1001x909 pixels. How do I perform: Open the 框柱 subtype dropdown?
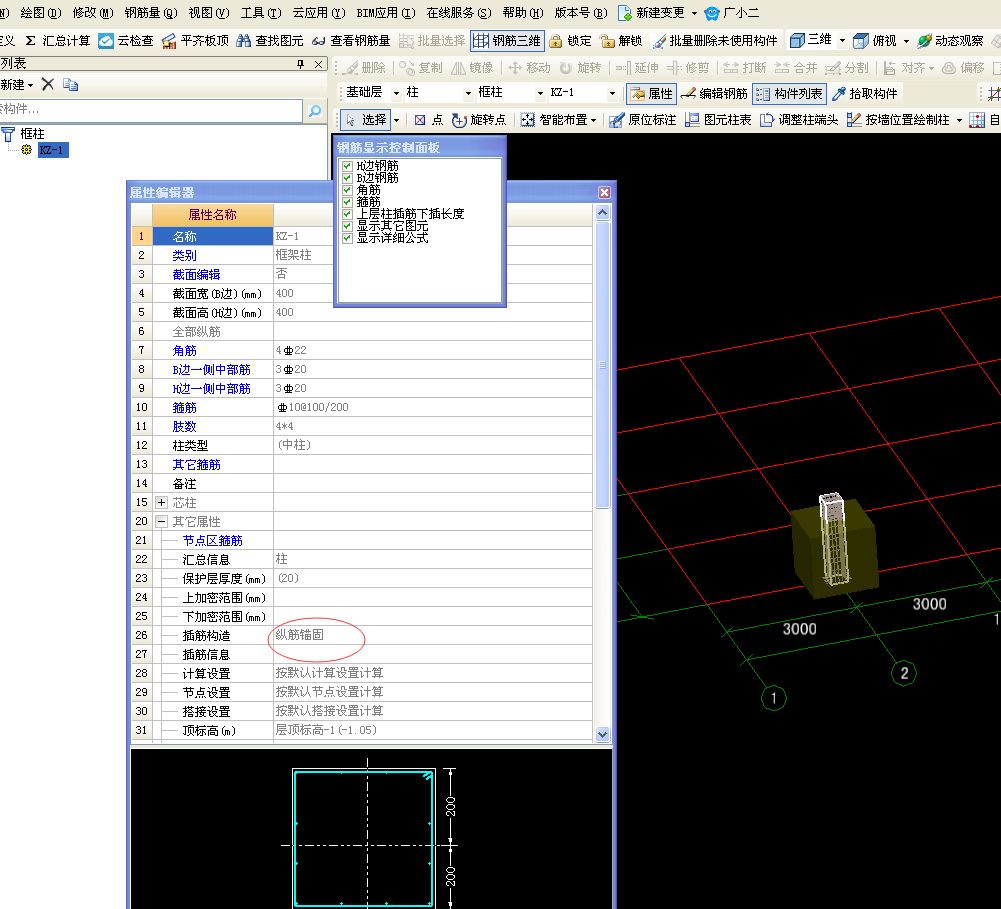click(x=541, y=93)
